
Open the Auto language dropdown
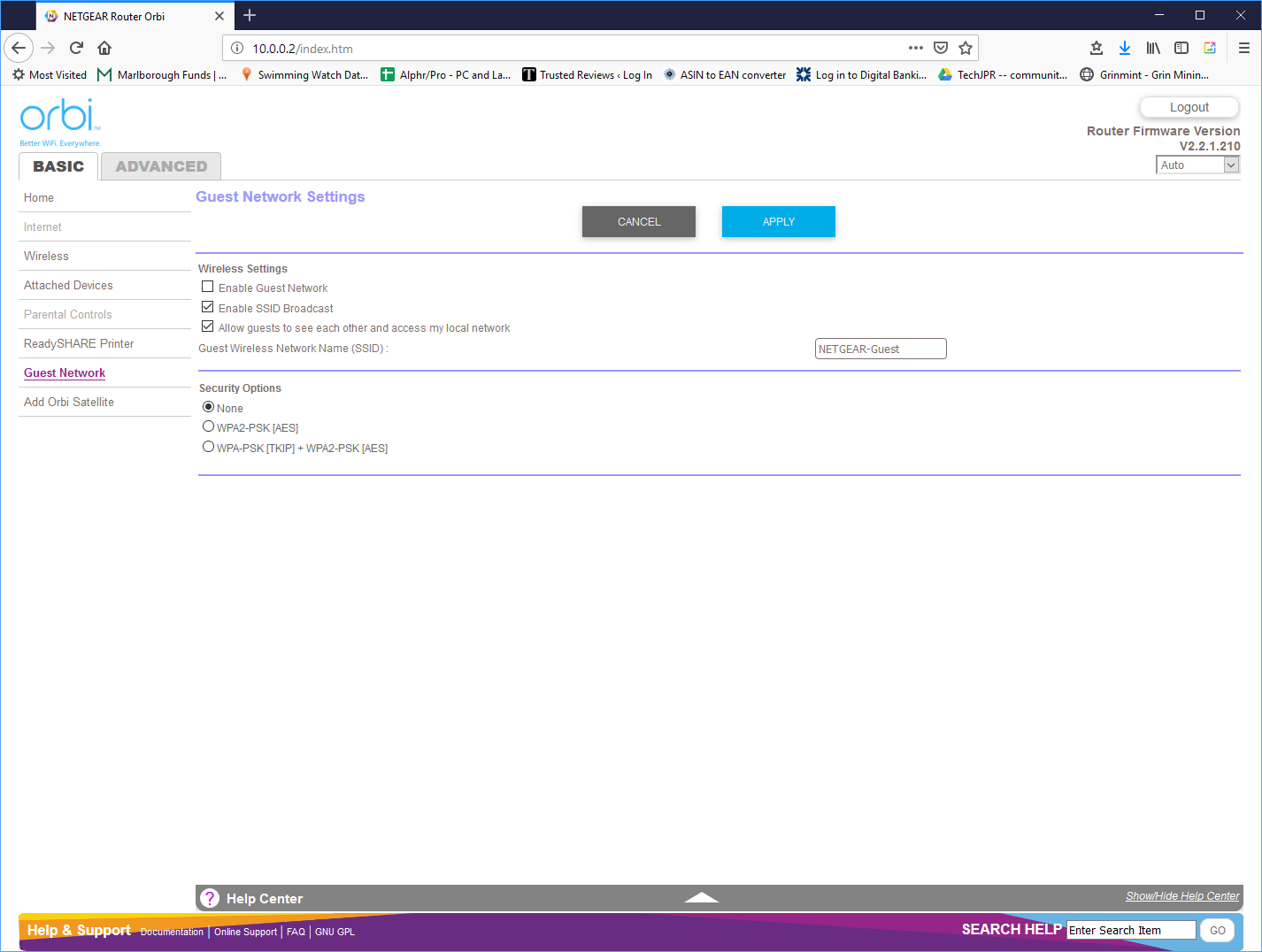tap(1197, 165)
